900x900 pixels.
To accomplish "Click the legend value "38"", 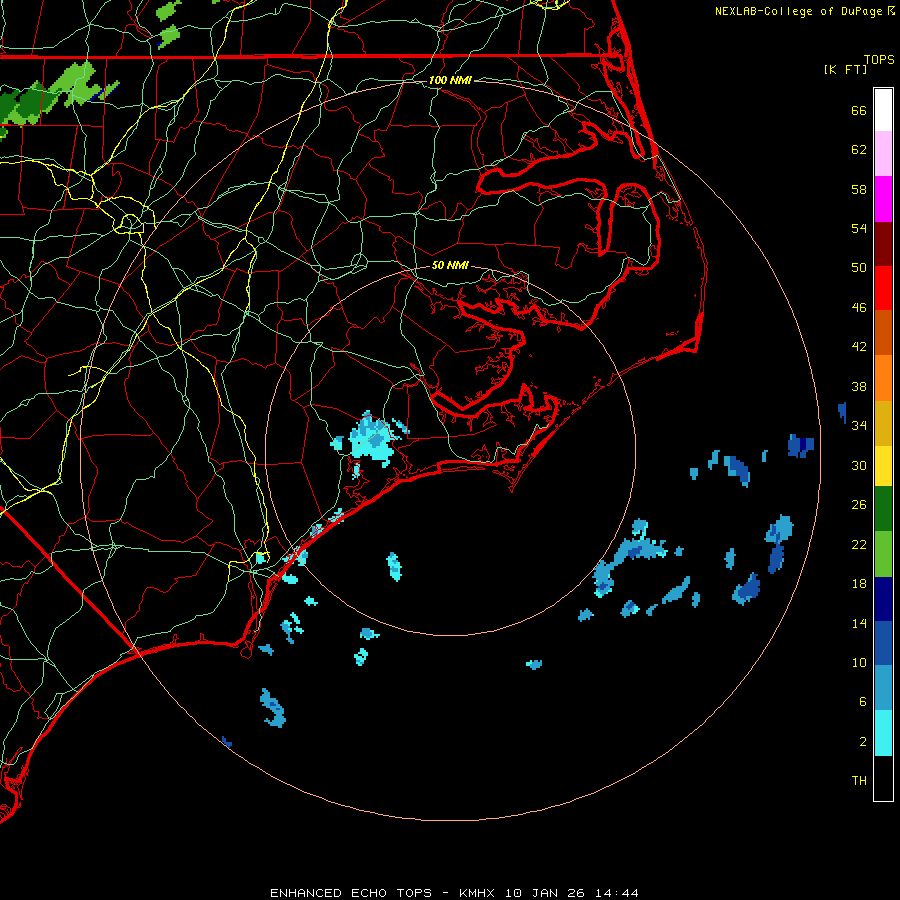I will (x=859, y=386).
